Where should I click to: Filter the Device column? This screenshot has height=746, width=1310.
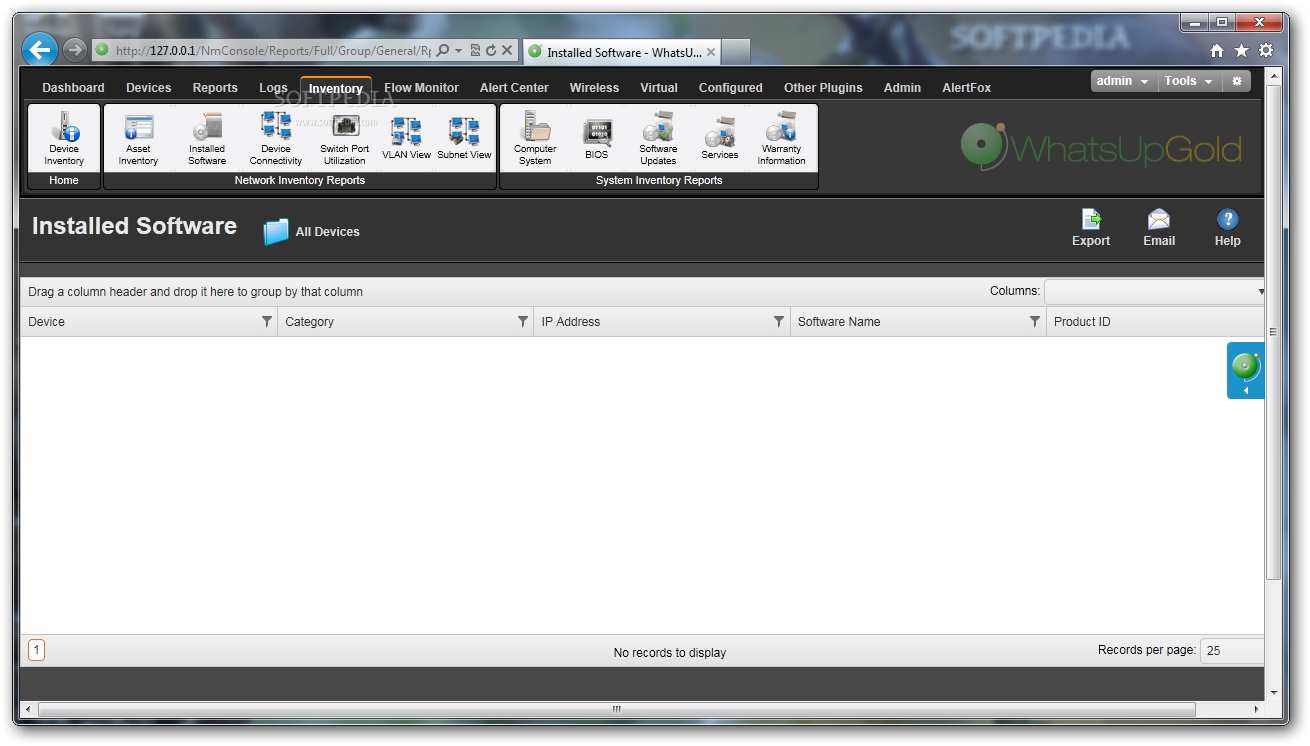(266, 322)
